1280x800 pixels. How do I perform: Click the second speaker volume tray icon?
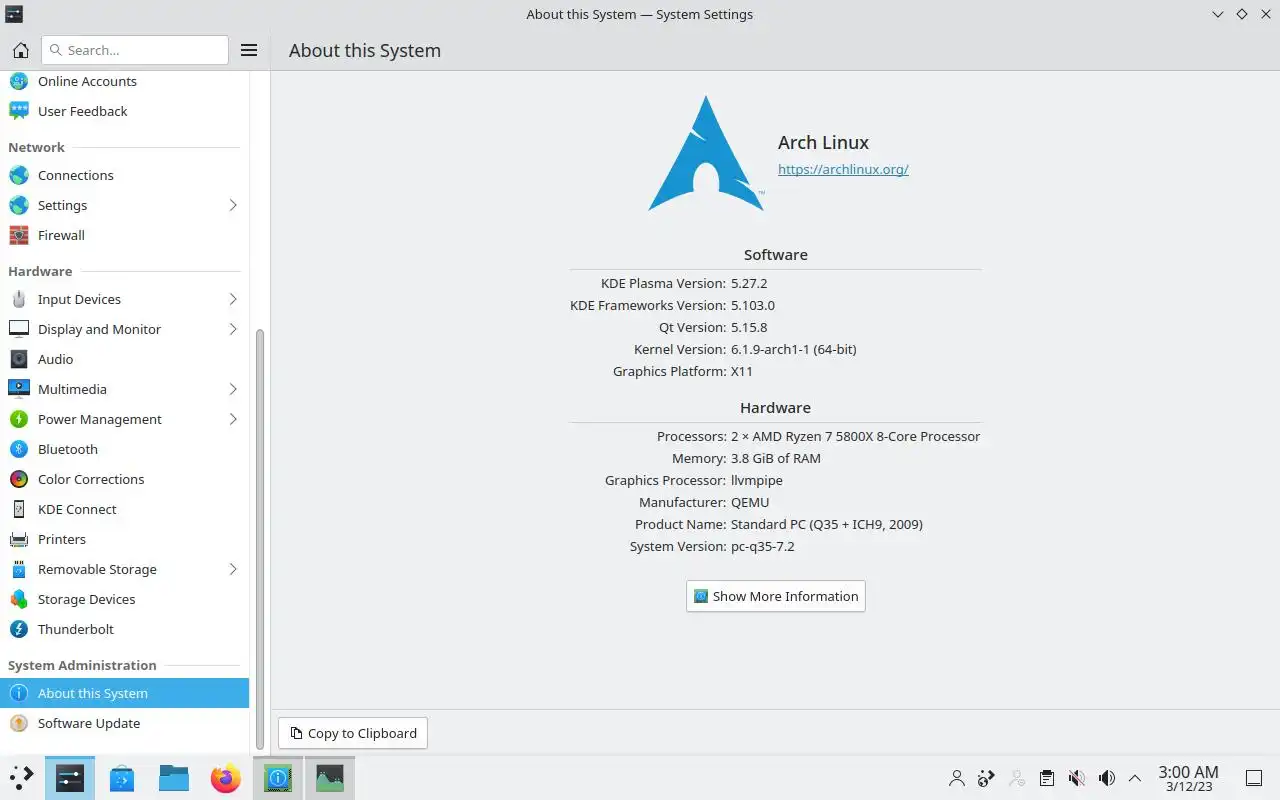(x=1107, y=778)
